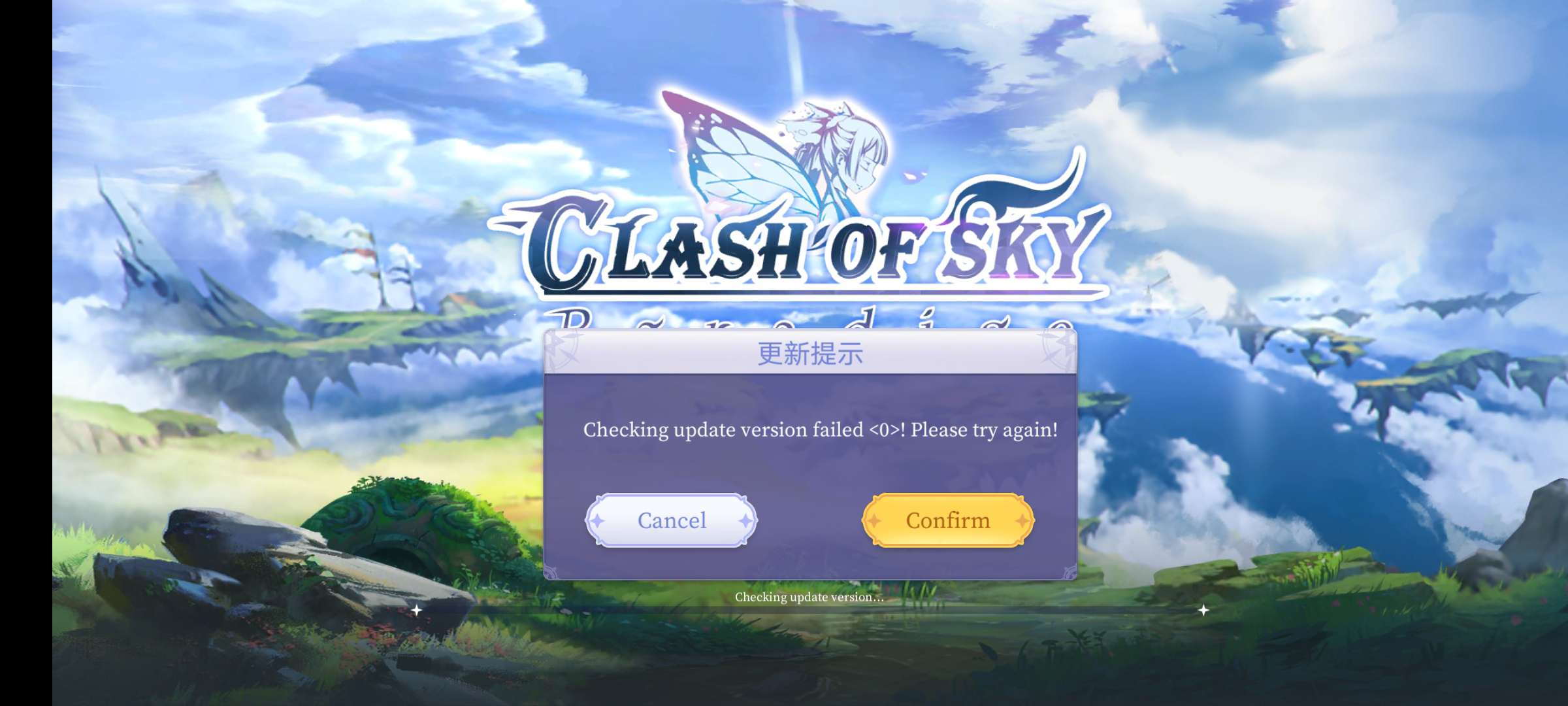
Task: Click the star at progress bar end
Action: point(1203,610)
